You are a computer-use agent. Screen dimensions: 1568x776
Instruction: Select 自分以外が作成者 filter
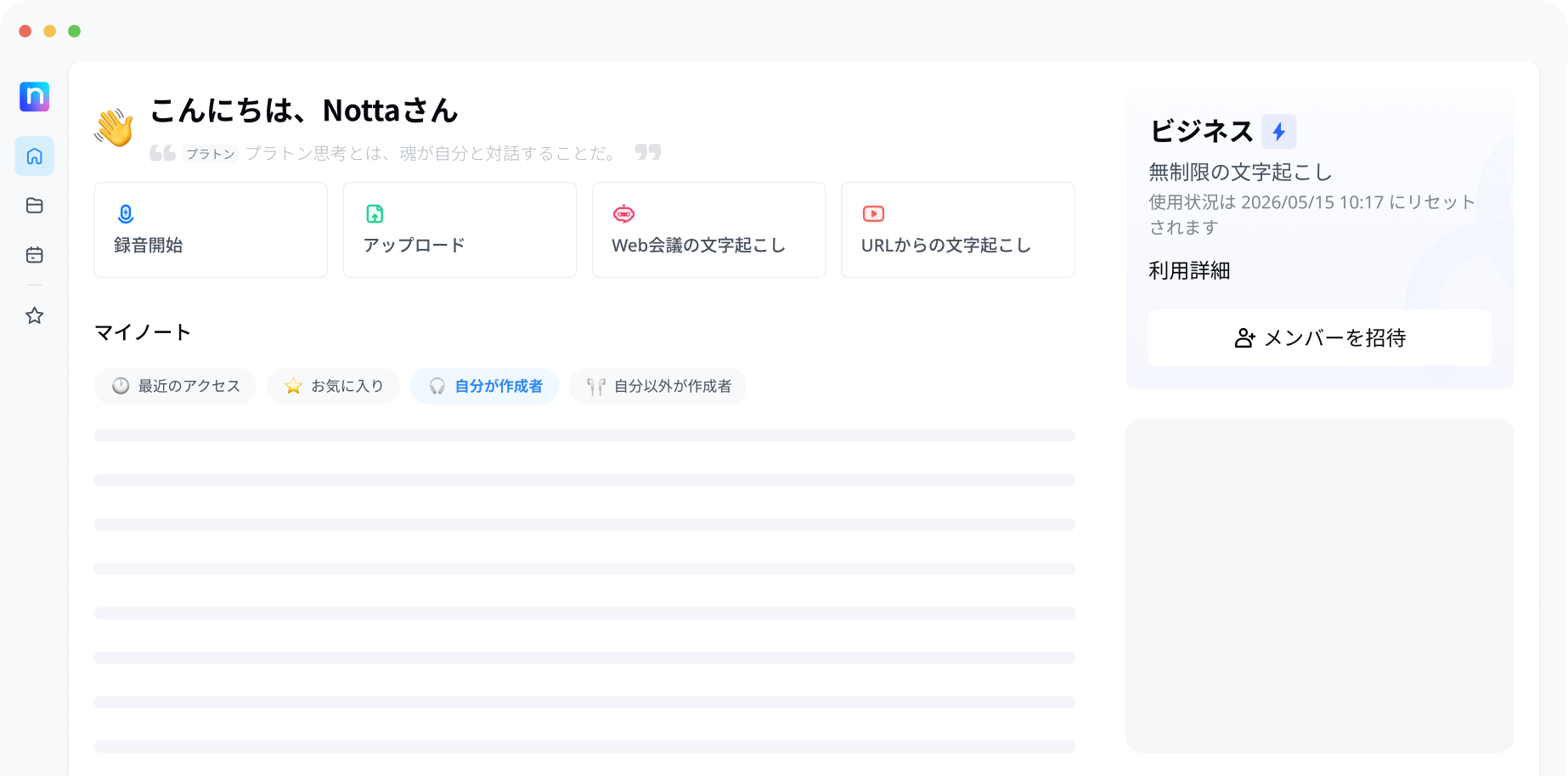658,386
